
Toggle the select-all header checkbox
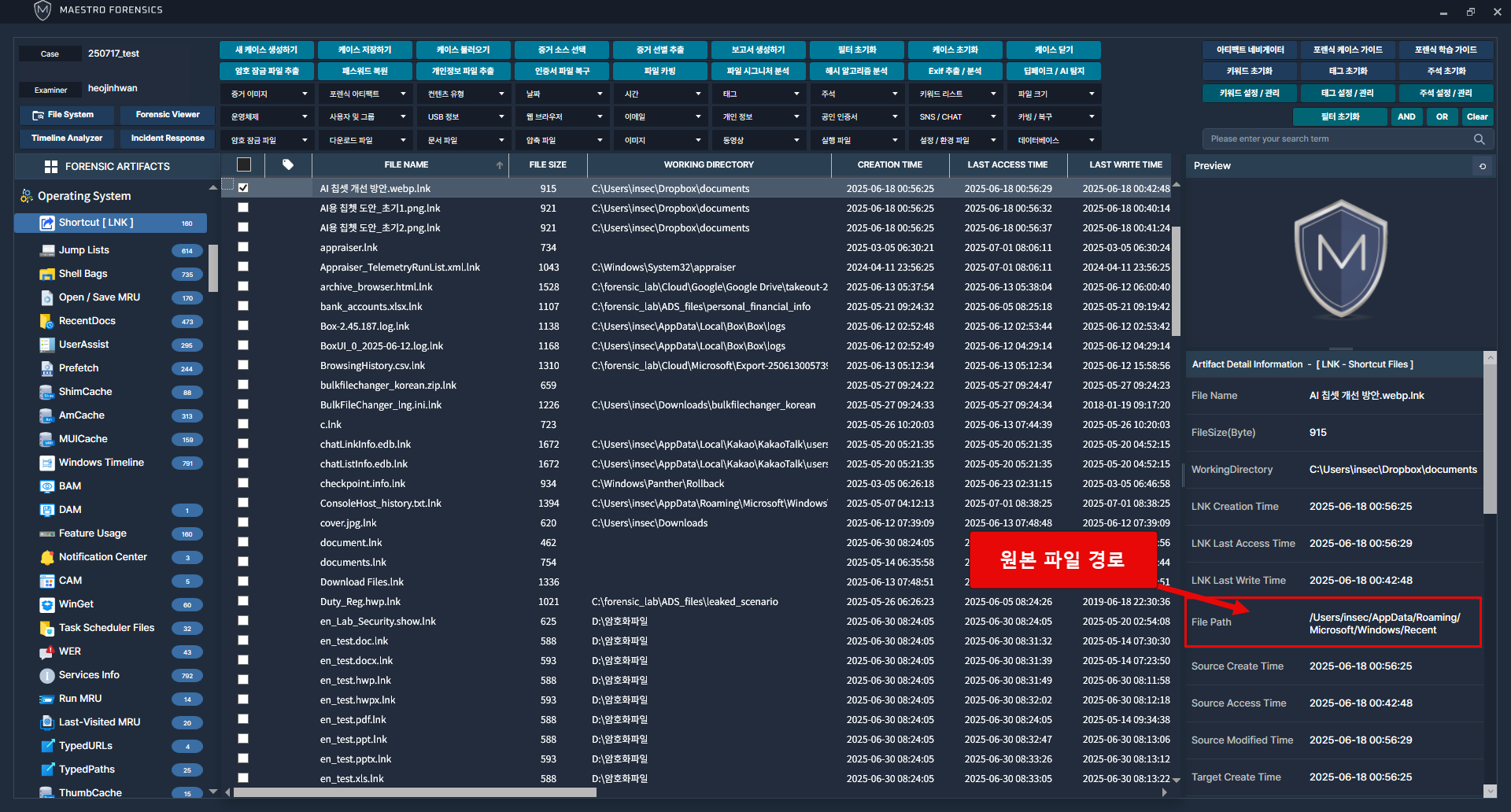(244, 164)
